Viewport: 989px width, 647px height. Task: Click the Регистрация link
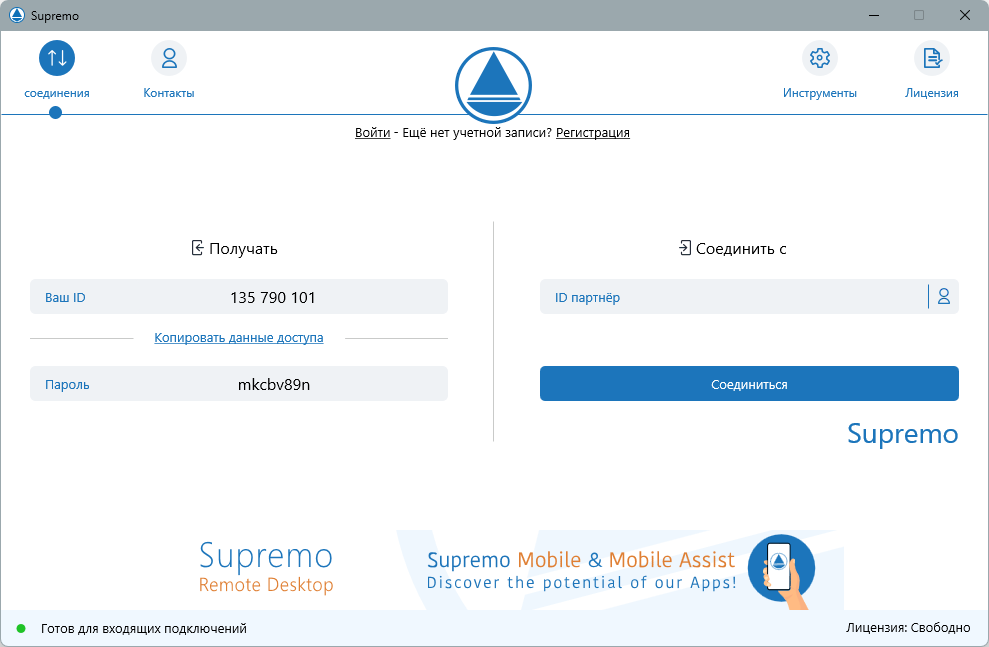click(x=592, y=132)
